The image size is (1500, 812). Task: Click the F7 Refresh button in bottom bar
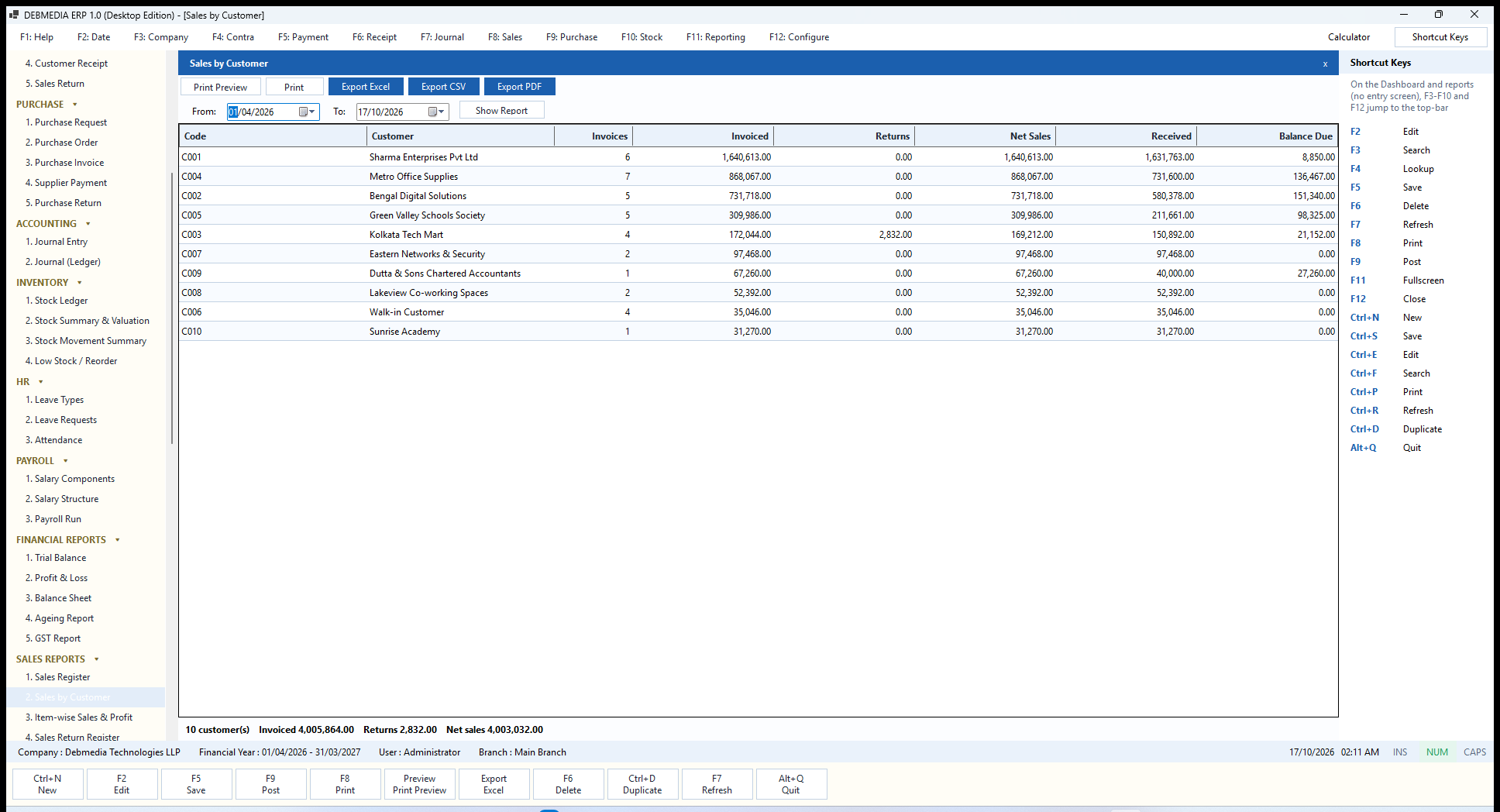(x=717, y=784)
